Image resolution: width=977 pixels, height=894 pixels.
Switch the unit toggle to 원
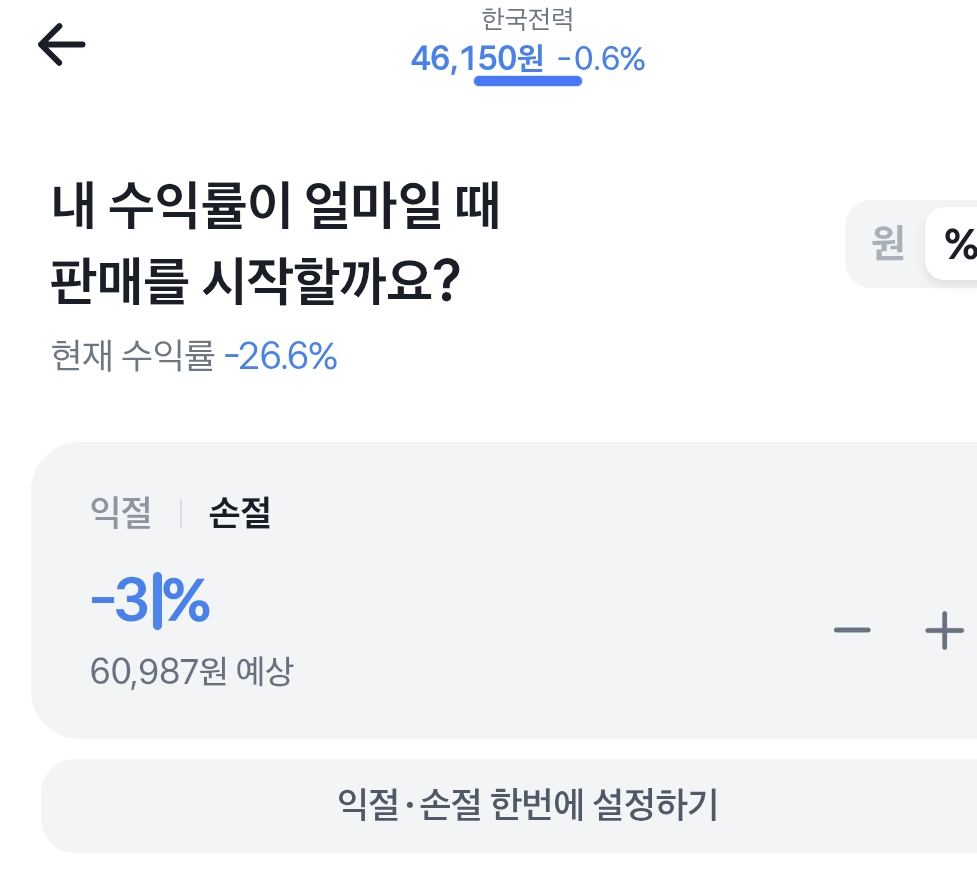point(888,243)
